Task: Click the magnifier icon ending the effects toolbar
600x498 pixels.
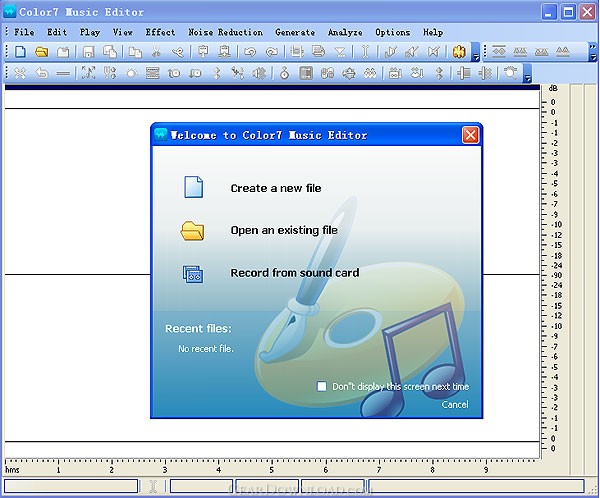Action: [510, 72]
